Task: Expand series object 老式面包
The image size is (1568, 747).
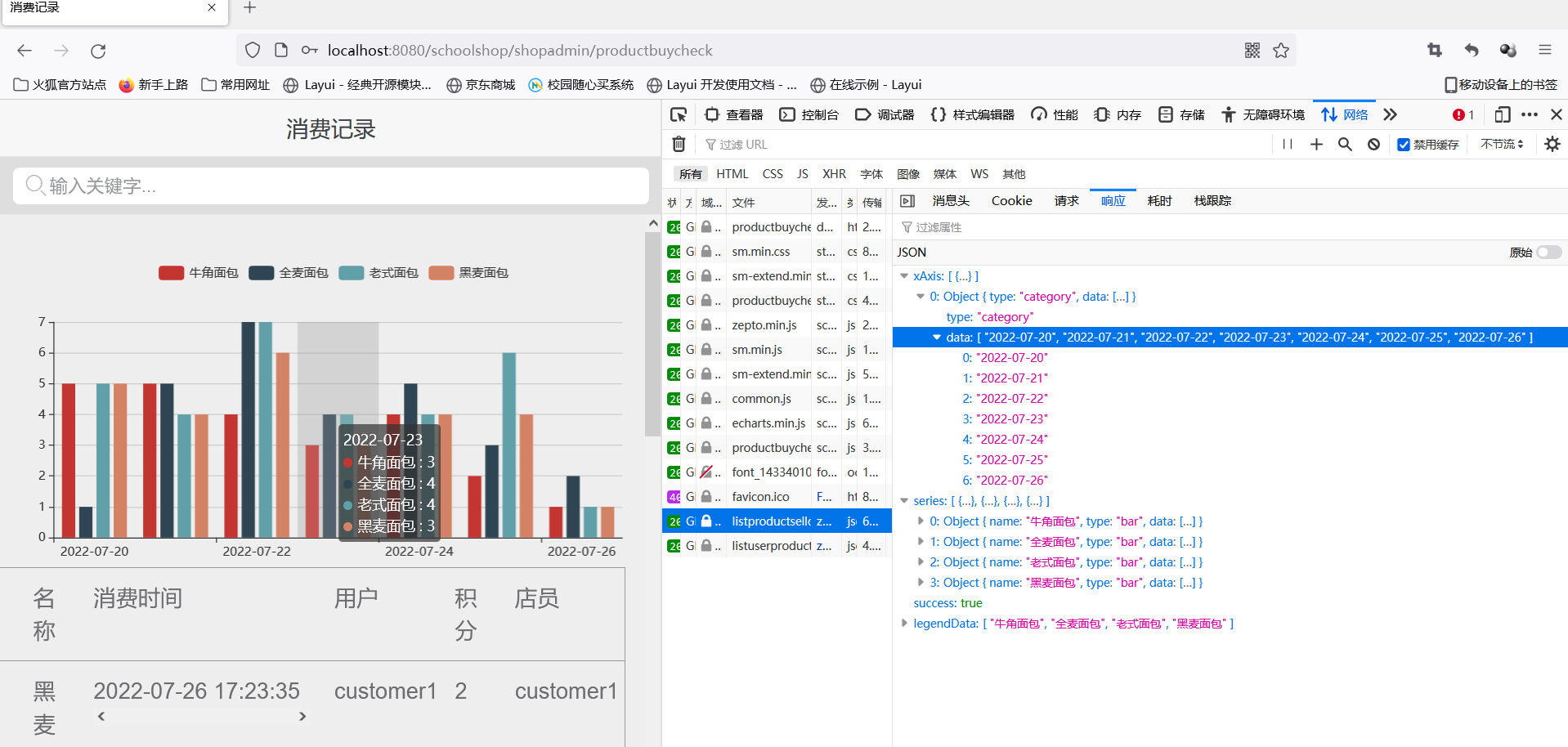Action: coord(921,562)
